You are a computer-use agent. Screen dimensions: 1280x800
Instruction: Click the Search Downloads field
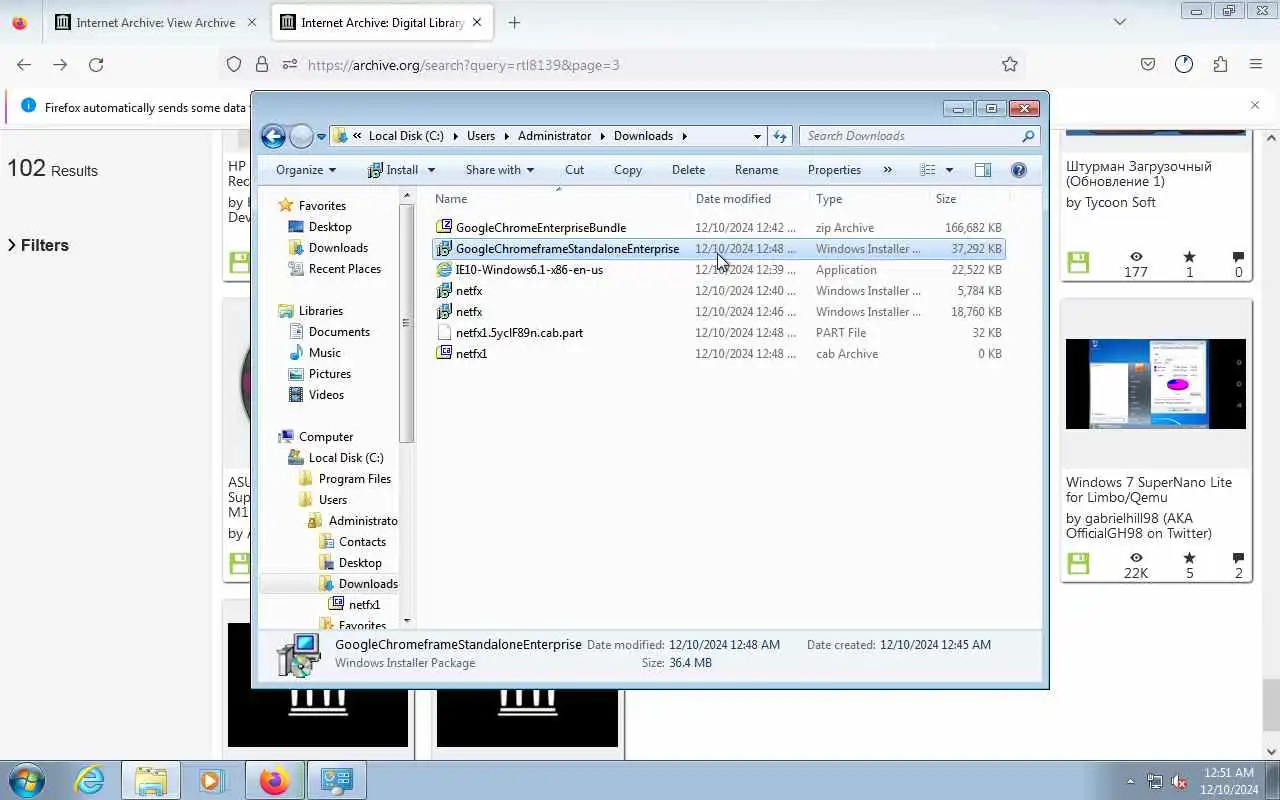pos(918,136)
